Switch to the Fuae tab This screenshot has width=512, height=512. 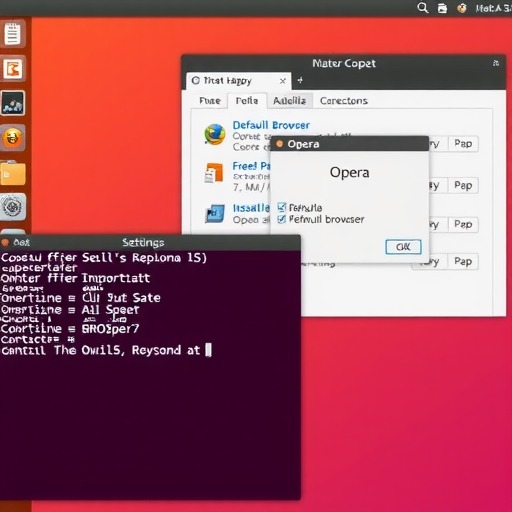pyautogui.click(x=210, y=101)
